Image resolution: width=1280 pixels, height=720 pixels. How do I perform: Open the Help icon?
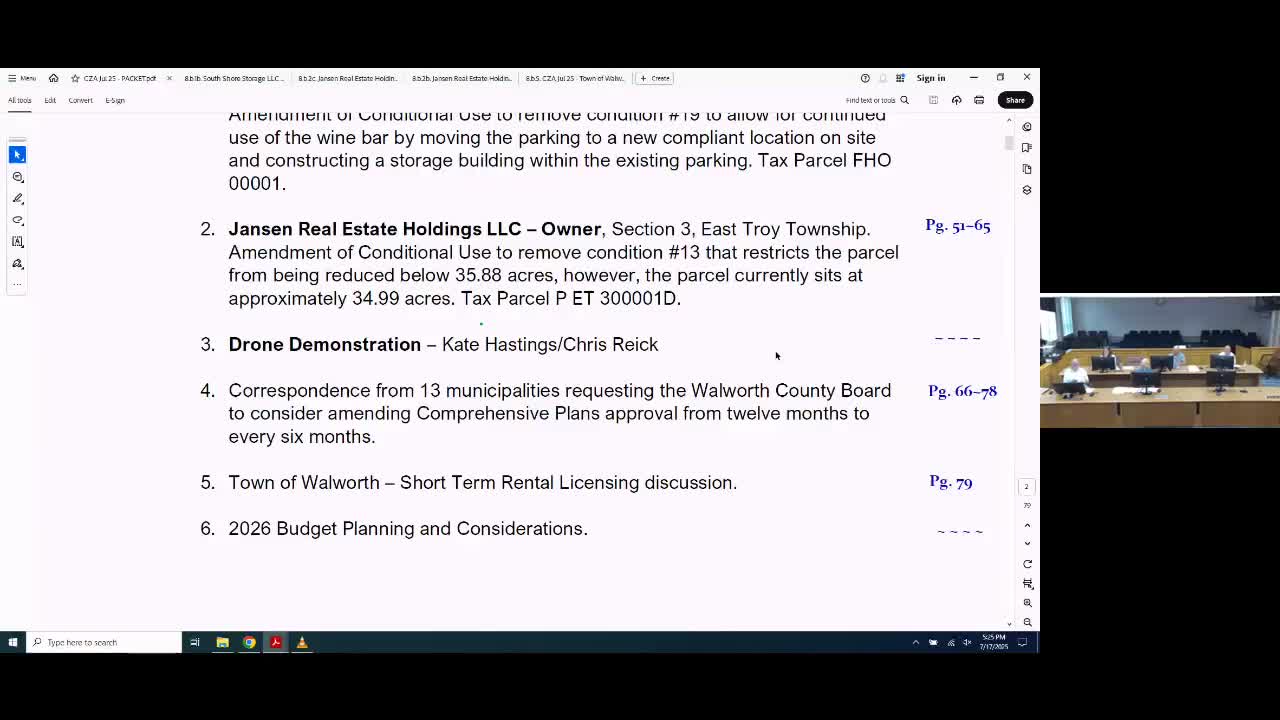pyautogui.click(x=865, y=78)
